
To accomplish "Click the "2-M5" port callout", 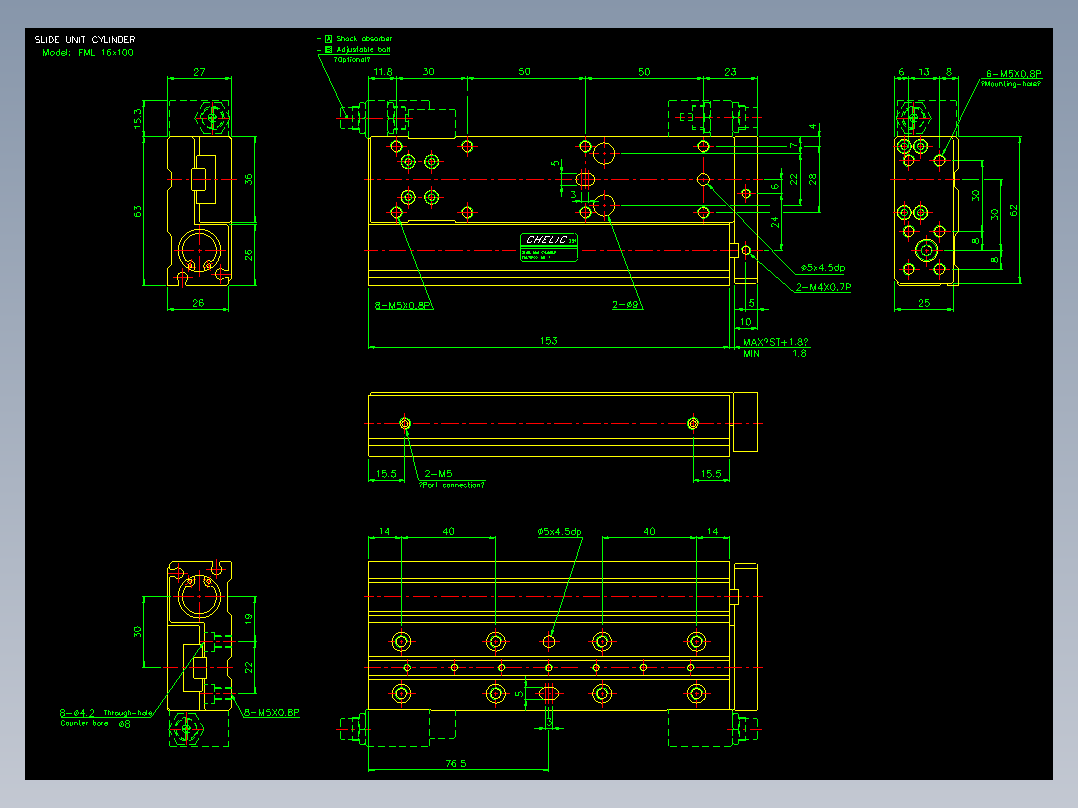I will point(438,474).
